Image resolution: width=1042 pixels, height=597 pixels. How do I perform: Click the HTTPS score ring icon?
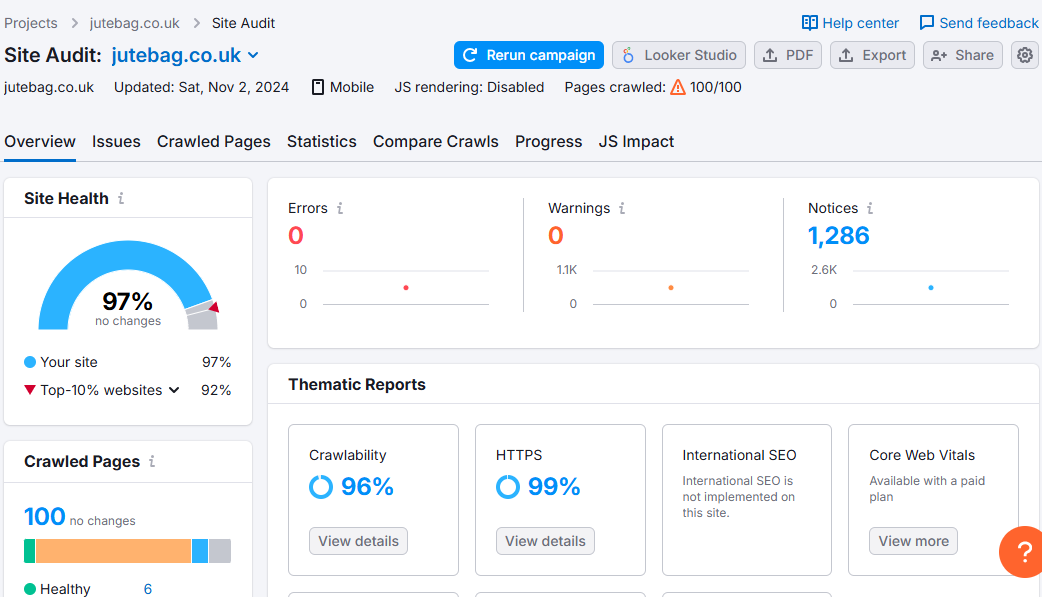[x=508, y=487]
